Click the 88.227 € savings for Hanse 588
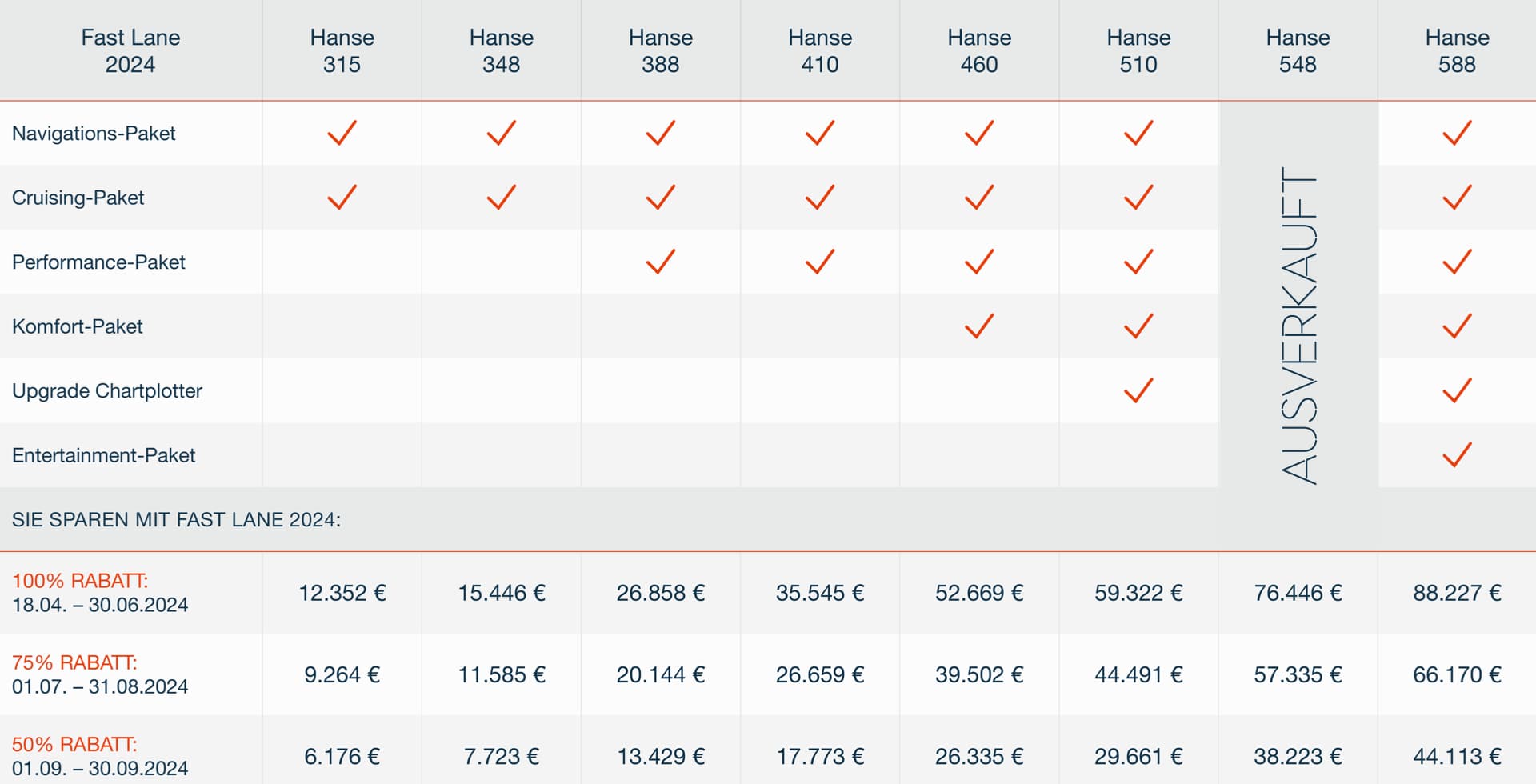 1457,593
